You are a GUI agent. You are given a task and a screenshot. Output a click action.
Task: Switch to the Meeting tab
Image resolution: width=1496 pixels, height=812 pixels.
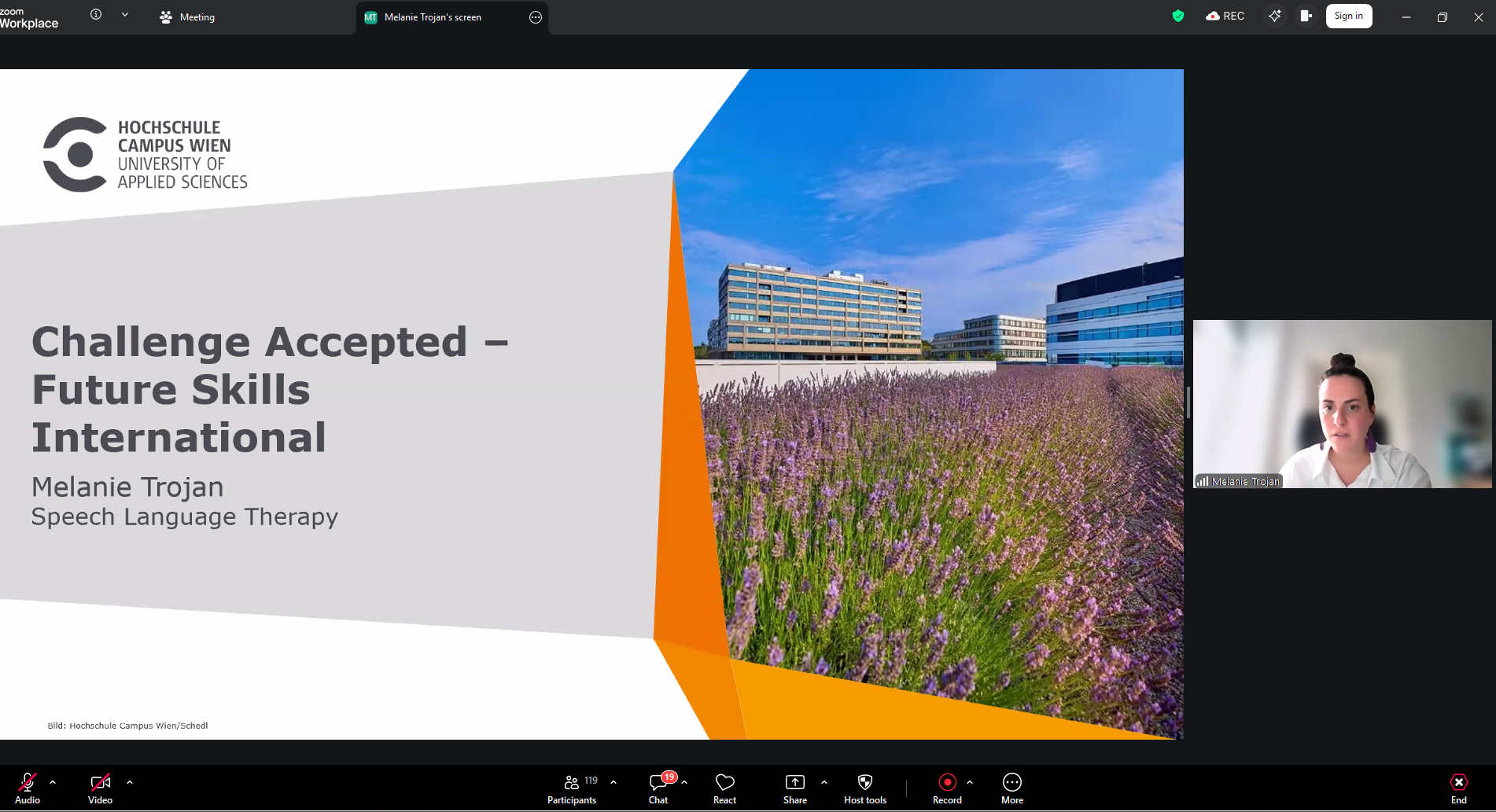(x=187, y=17)
